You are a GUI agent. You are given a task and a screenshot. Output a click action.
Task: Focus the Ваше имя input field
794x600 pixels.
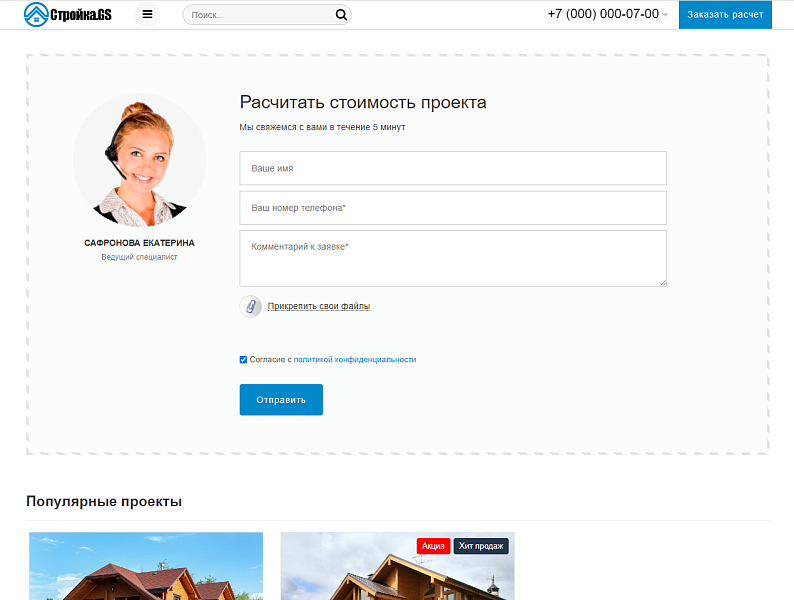tap(452, 168)
